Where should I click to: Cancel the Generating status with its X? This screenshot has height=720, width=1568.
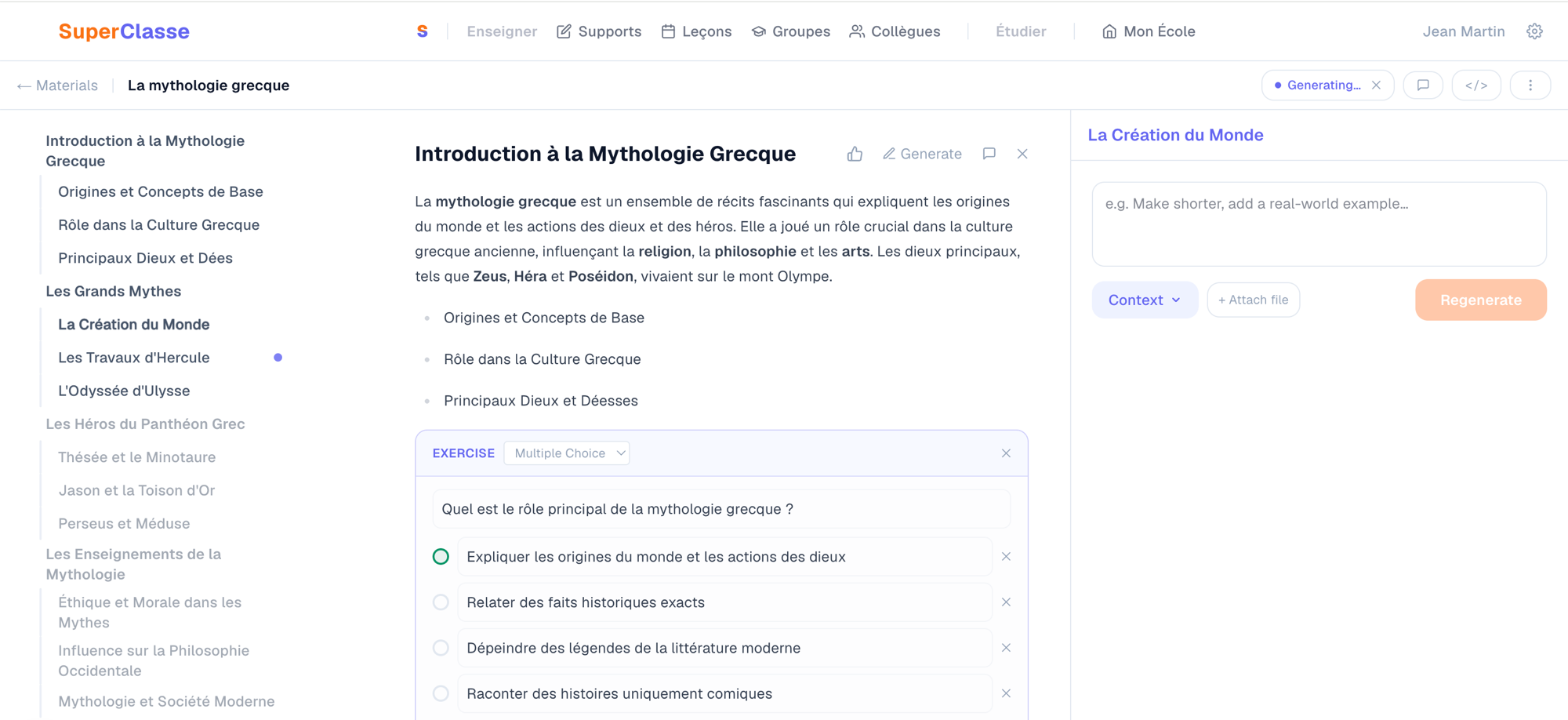point(1376,85)
